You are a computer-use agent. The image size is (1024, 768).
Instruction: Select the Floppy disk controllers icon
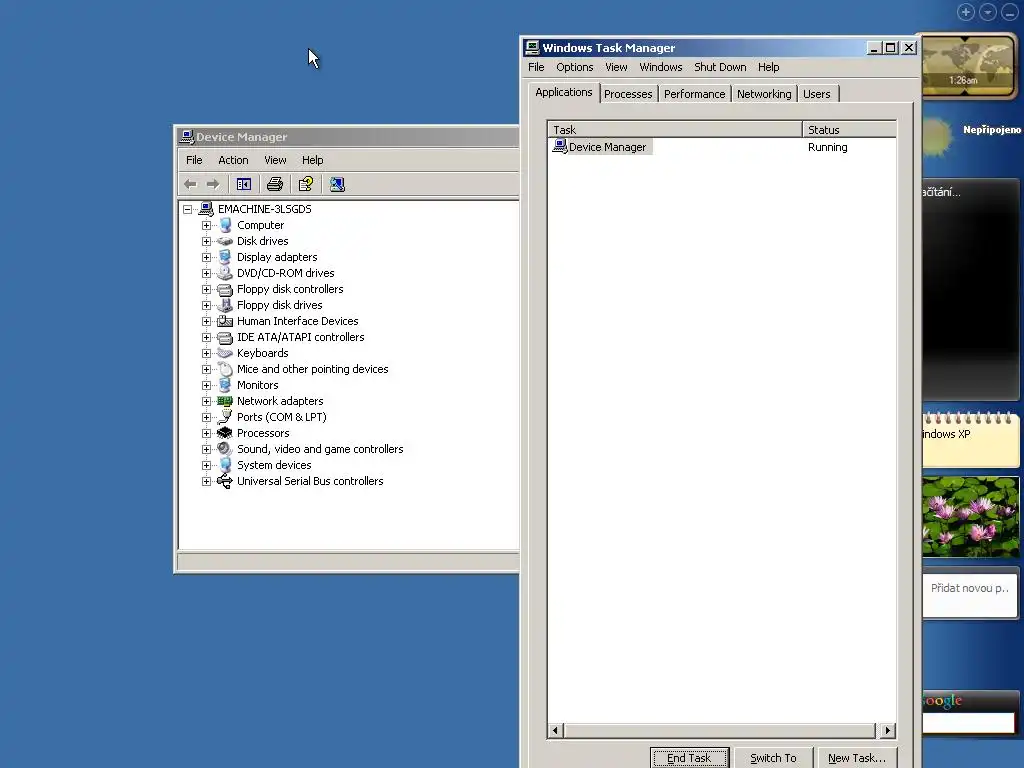pyautogui.click(x=225, y=289)
